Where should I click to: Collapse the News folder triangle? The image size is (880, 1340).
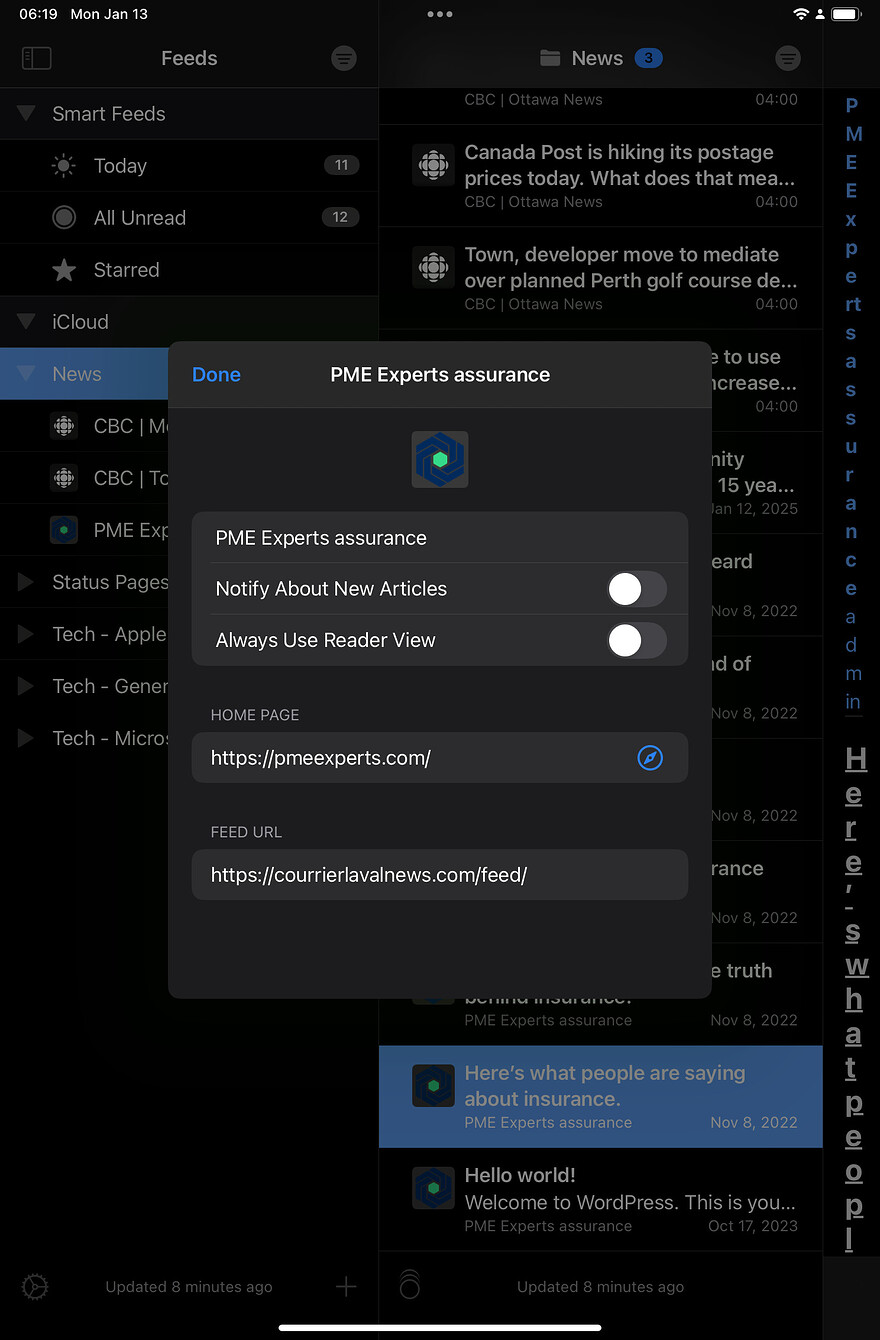(26, 374)
